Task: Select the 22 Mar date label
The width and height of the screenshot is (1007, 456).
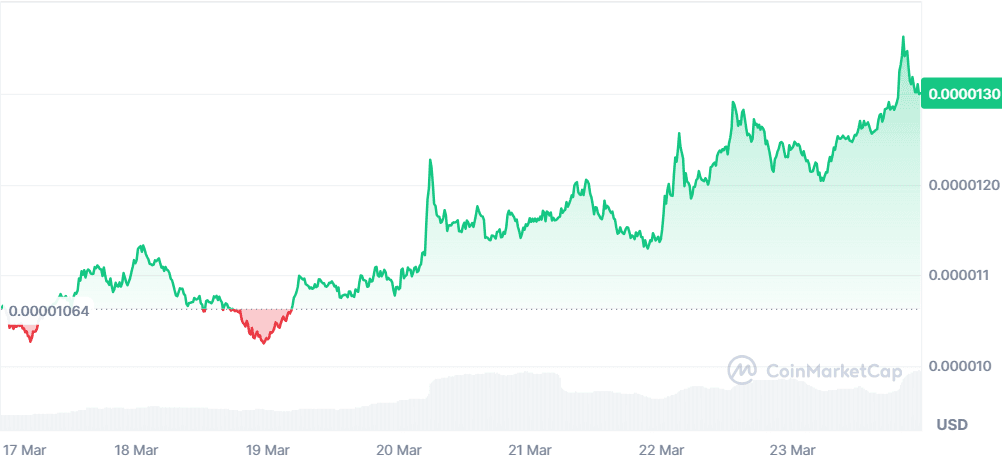Action: 661,449
